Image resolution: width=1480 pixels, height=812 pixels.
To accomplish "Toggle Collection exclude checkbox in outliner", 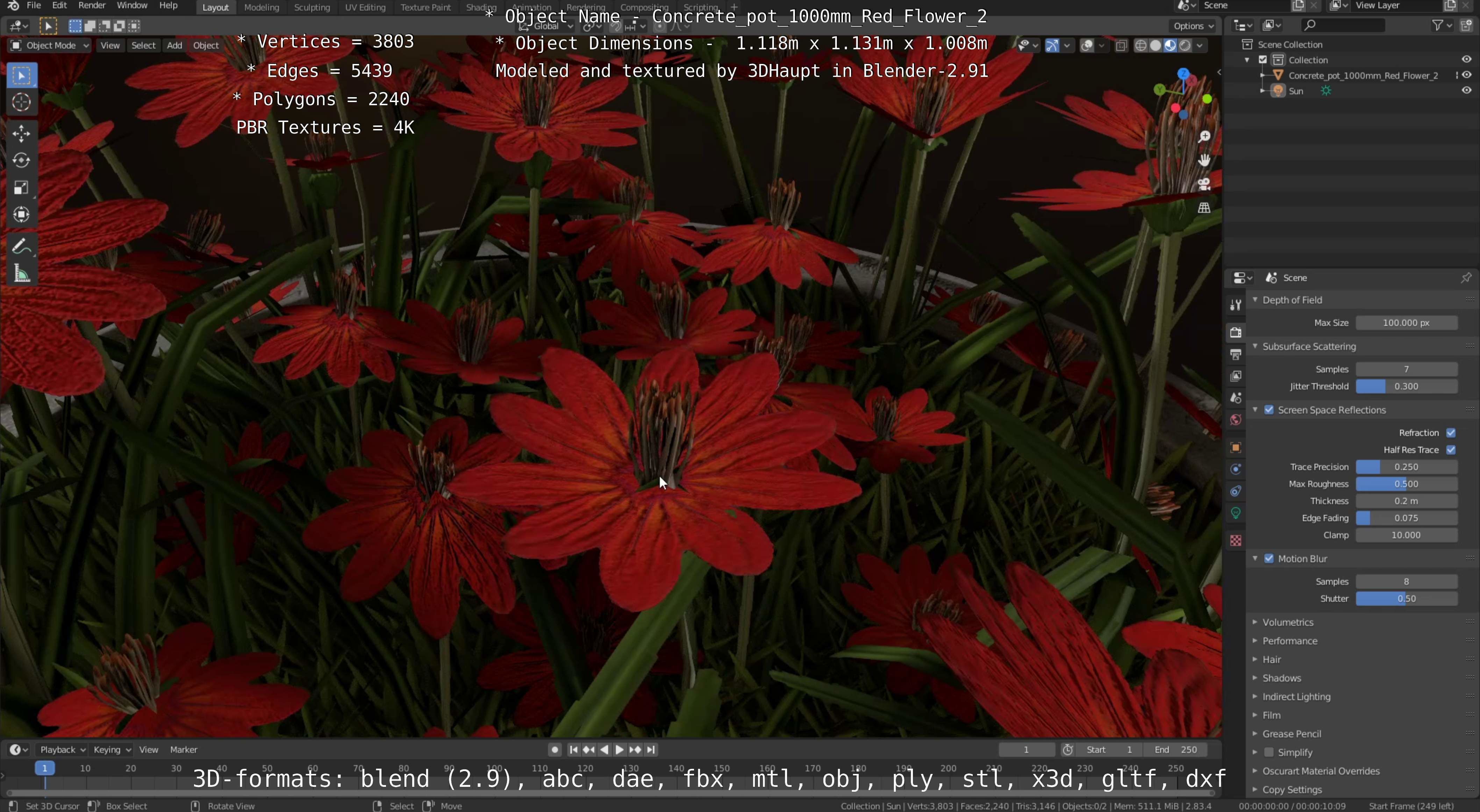I will click(x=1263, y=60).
